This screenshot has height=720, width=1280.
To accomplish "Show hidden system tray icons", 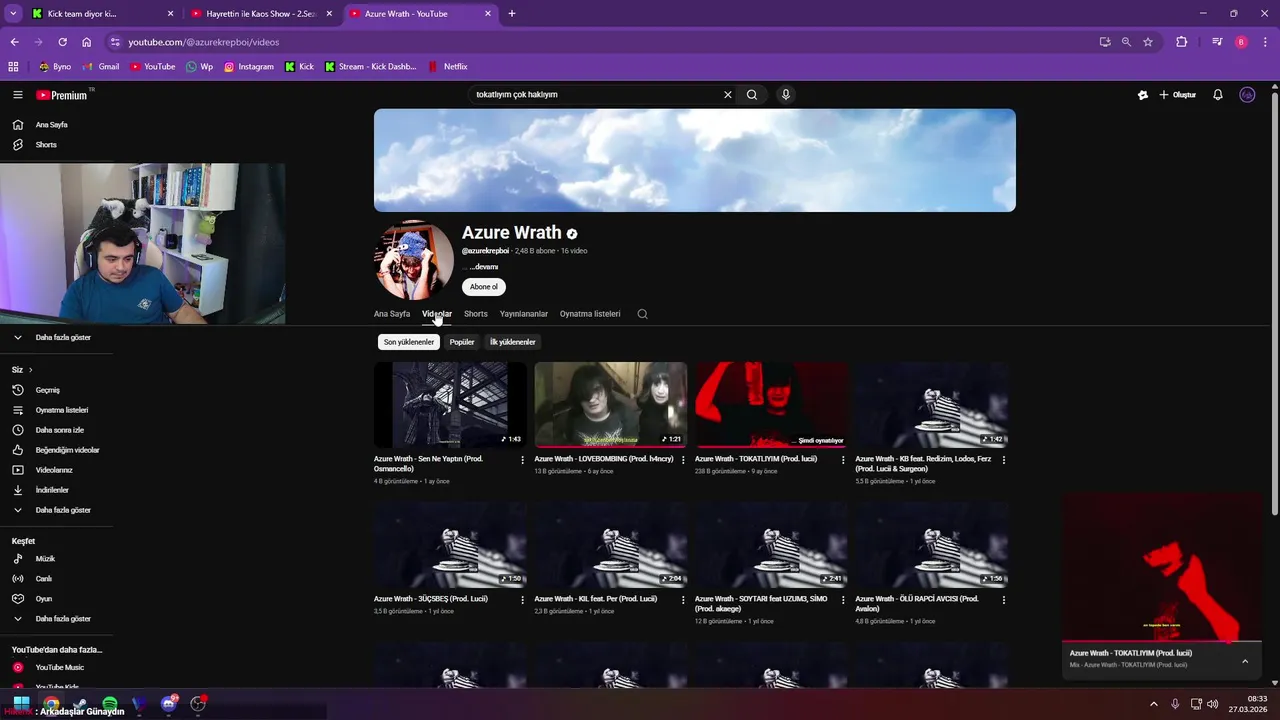I will pos(1153,704).
